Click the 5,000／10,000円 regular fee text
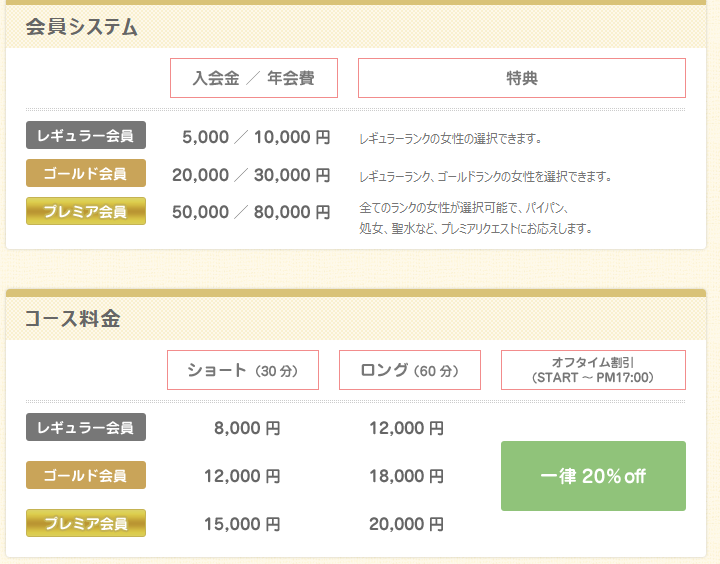Viewport: 720px width, 564px height. tap(256, 137)
